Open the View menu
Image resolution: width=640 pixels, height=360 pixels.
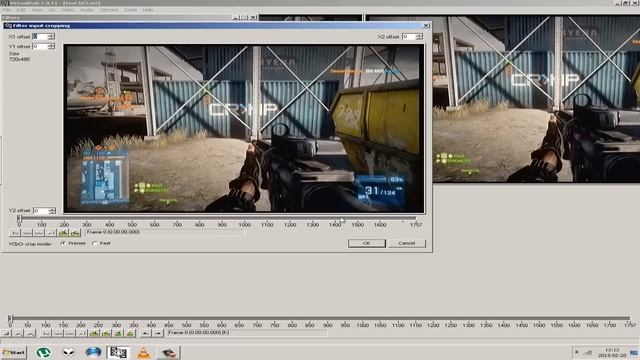tap(37, 10)
